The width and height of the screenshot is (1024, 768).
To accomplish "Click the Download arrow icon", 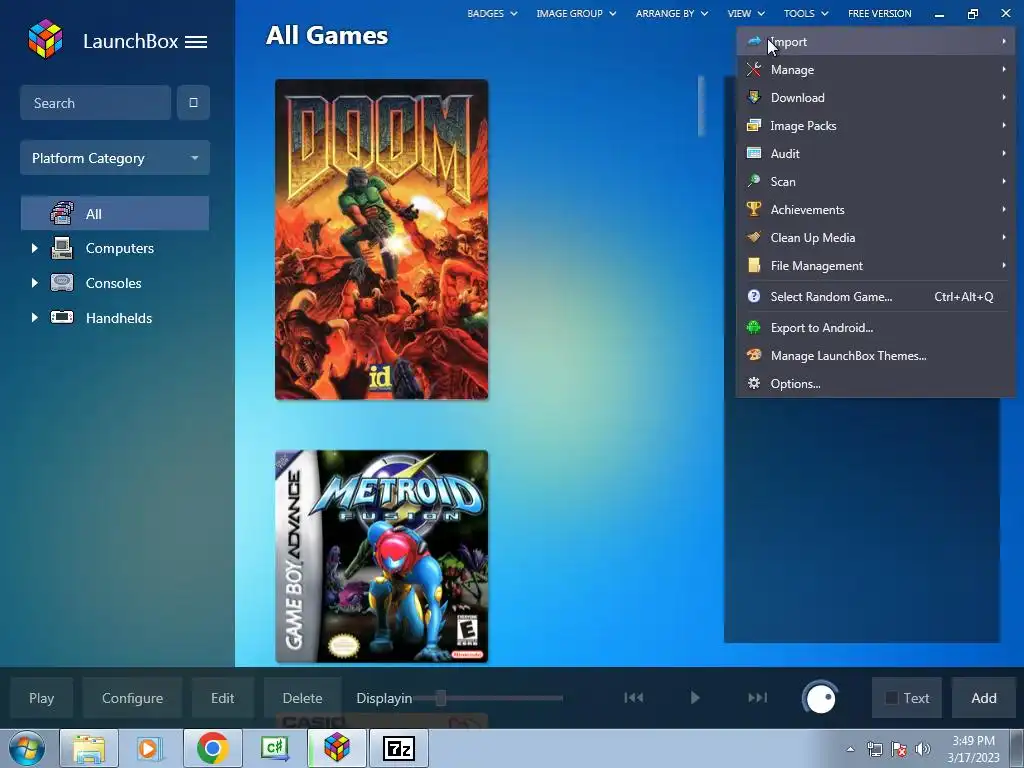I will (754, 97).
